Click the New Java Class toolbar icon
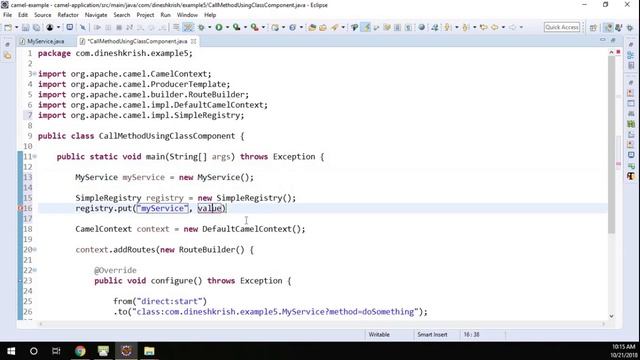The height and width of the screenshot is (360, 640). 293,27
